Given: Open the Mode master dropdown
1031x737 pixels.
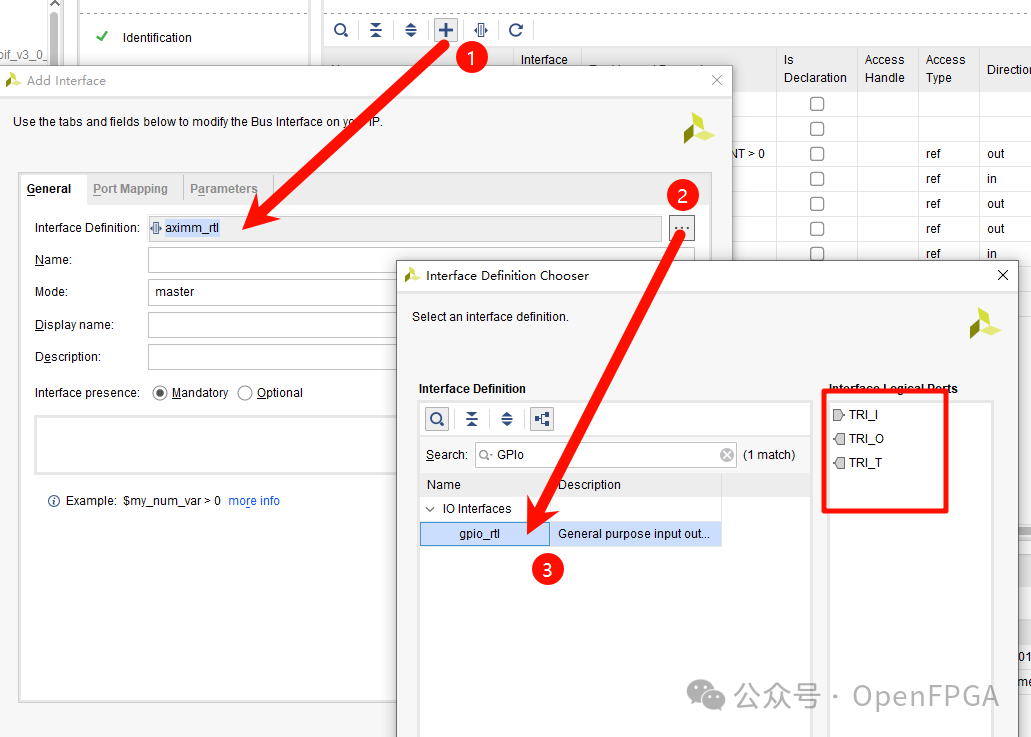Looking at the screenshot, I should coord(272,292).
